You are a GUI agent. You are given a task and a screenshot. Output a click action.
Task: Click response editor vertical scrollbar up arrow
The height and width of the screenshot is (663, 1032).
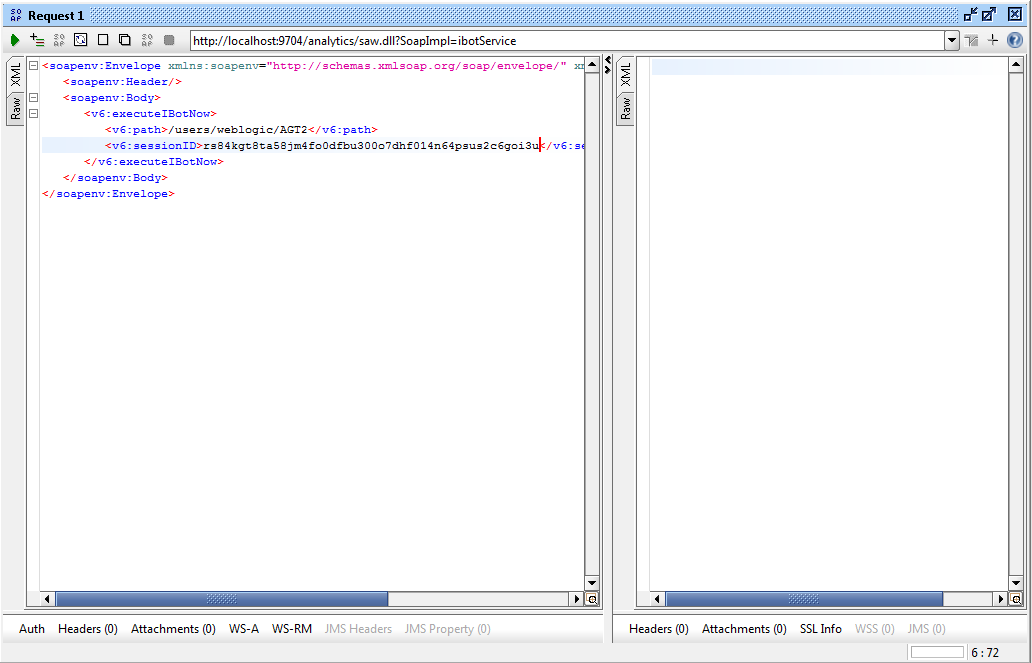click(x=1016, y=65)
